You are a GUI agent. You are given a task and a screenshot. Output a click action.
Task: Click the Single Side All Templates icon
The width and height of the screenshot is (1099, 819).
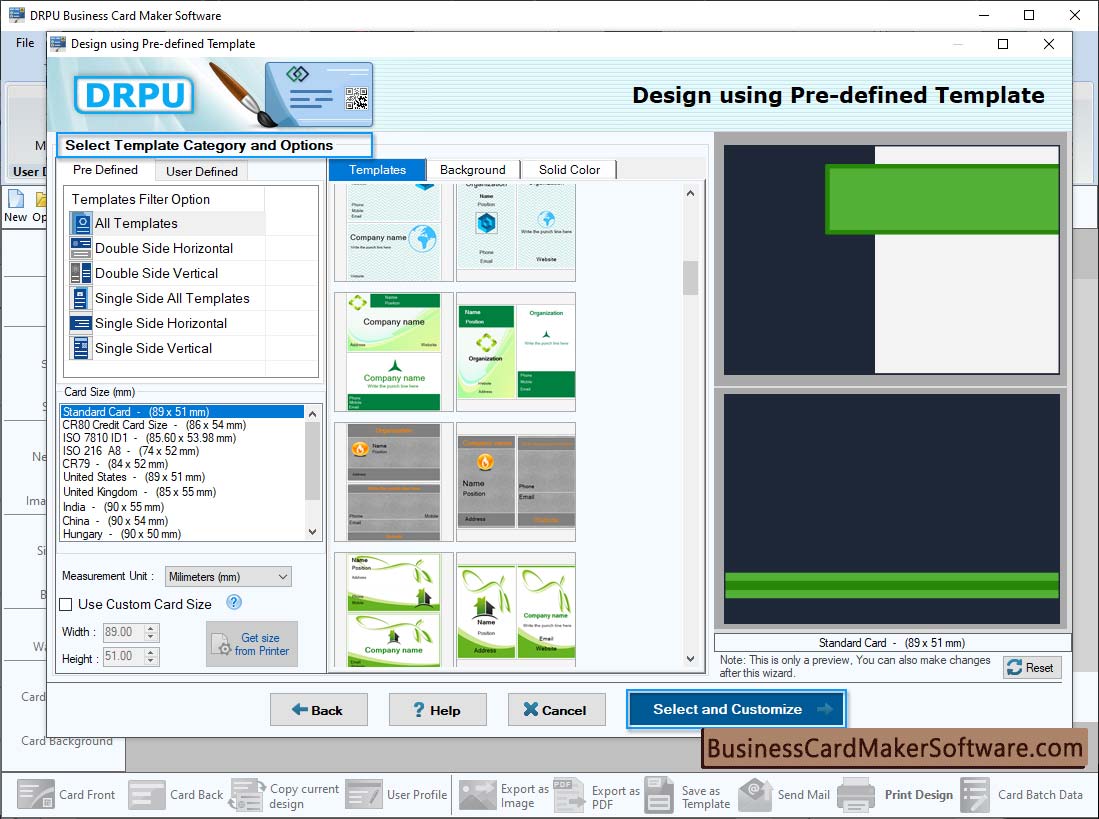[x=81, y=298]
